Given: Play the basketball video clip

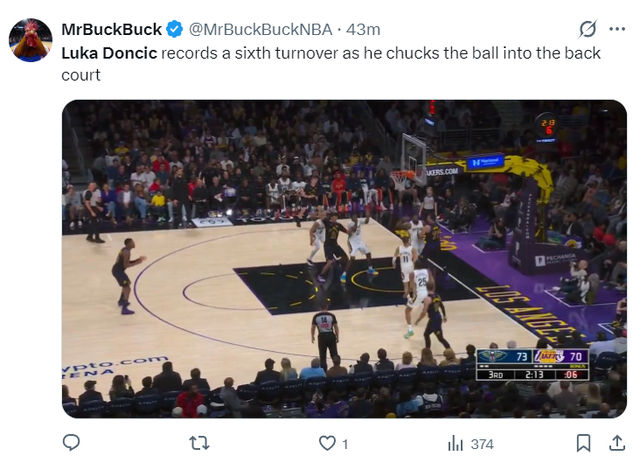Looking at the screenshot, I should [344, 258].
